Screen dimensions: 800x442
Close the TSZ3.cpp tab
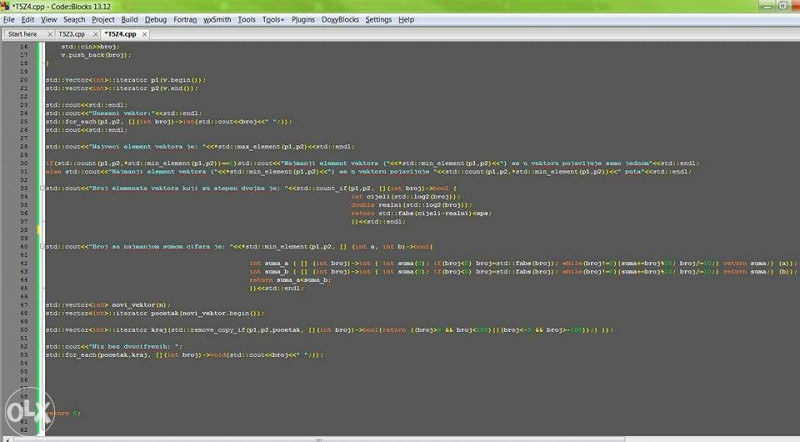95,34
